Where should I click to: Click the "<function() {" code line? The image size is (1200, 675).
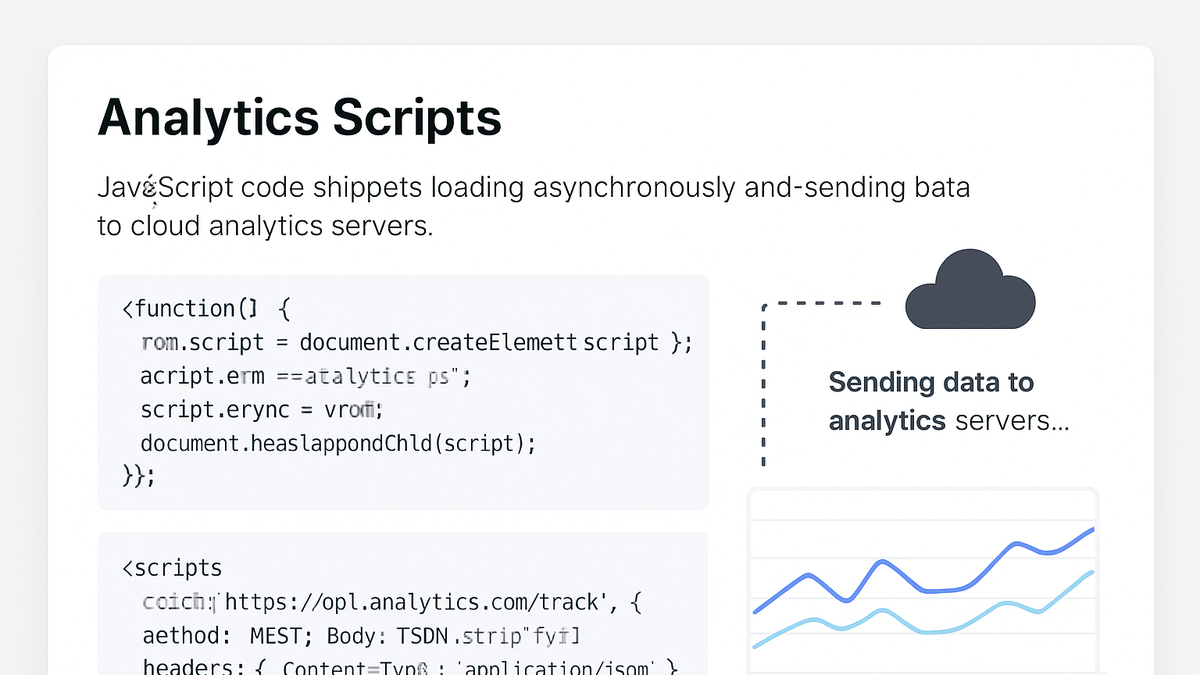pyautogui.click(x=206, y=308)
